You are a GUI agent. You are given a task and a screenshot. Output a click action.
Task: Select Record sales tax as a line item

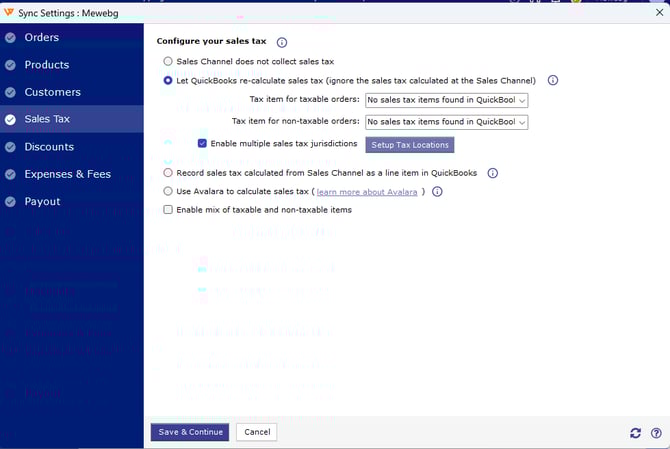pos(168,173)
